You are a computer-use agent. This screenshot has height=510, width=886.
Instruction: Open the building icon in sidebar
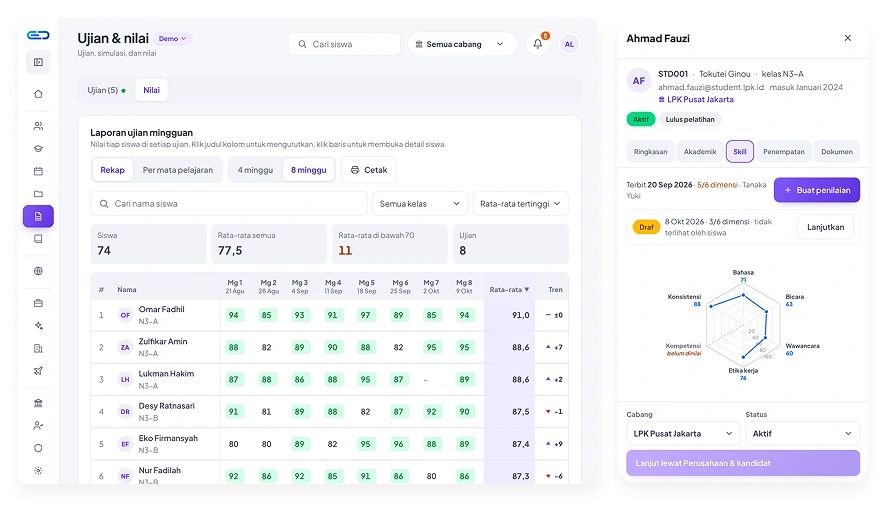coord(38,348)
